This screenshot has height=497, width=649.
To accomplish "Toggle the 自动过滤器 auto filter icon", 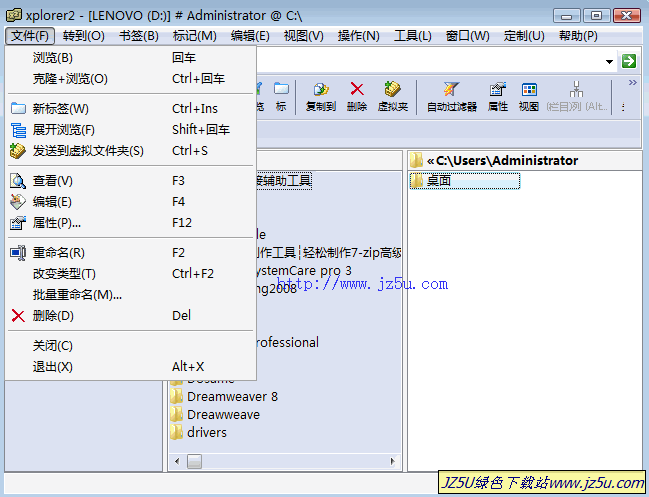I will 451,96.
